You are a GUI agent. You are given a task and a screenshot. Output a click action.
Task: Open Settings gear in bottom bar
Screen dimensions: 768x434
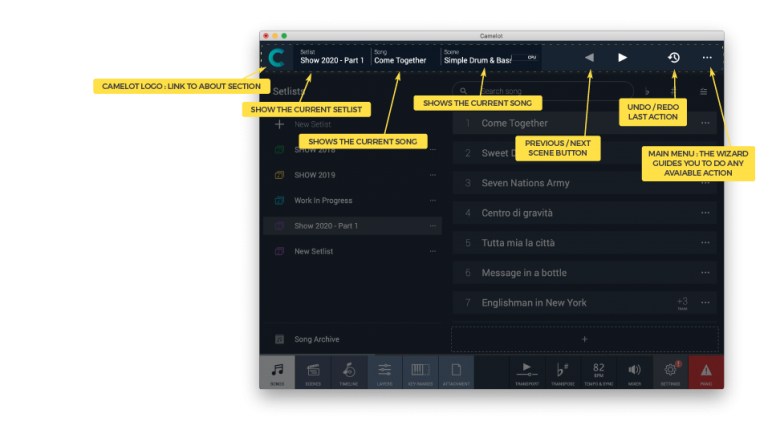(670, 371)
